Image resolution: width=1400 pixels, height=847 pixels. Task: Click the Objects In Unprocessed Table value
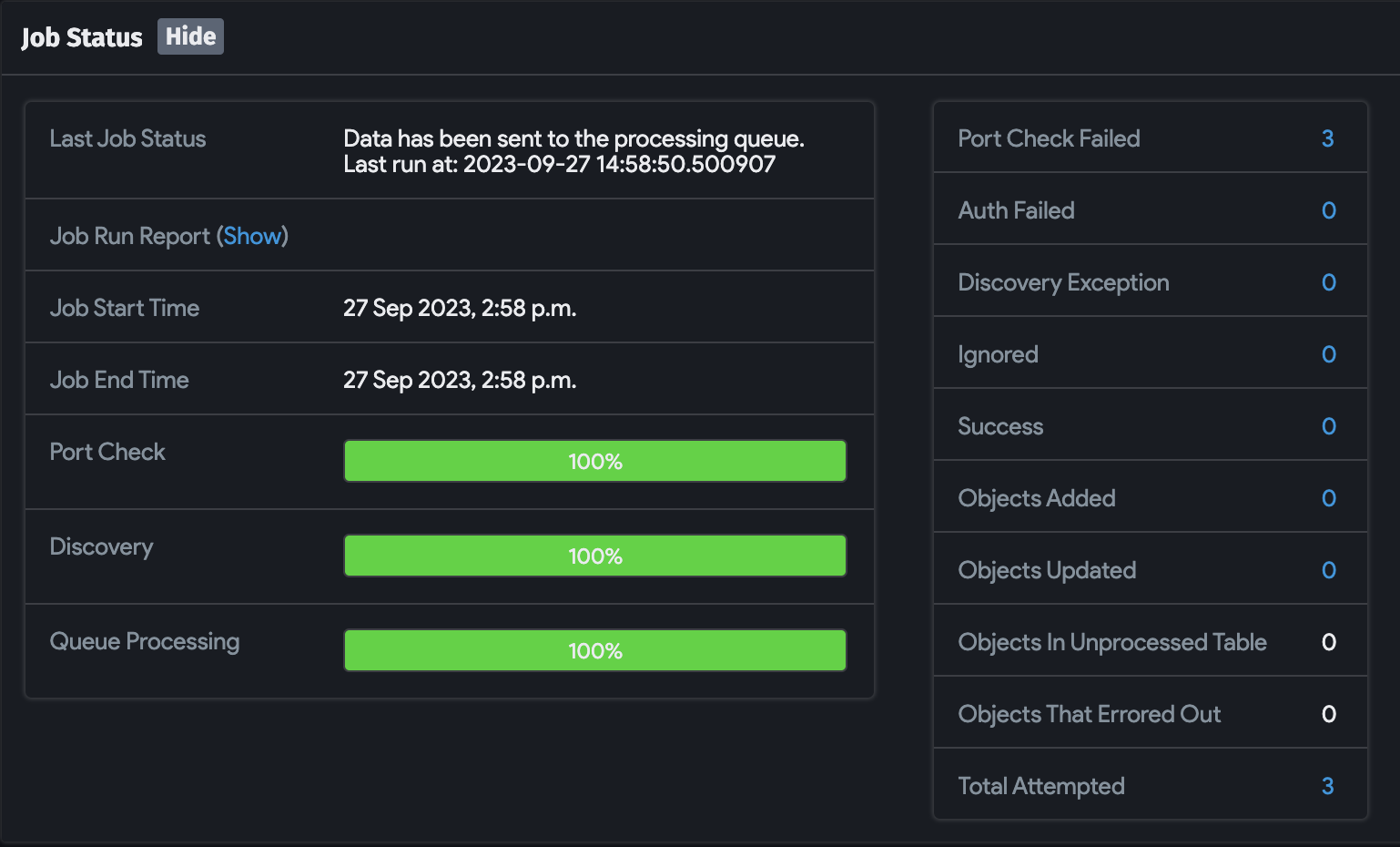(1328, 642)
